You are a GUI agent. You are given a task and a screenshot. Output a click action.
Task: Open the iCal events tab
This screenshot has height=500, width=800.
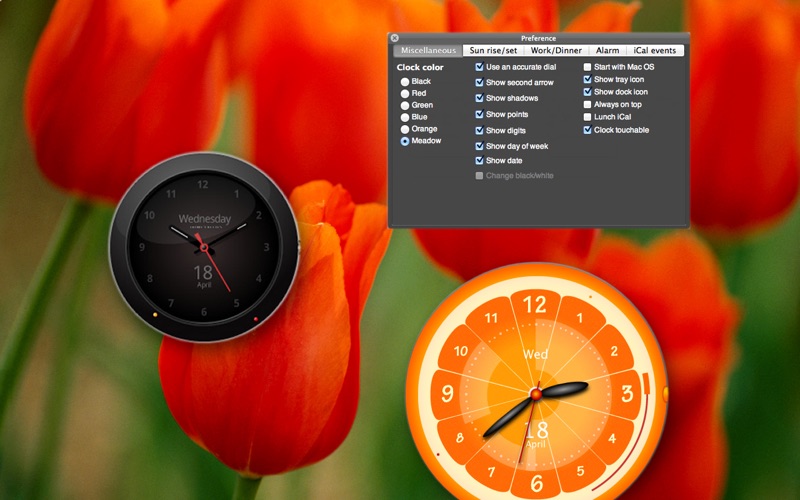tap(655, 50)
